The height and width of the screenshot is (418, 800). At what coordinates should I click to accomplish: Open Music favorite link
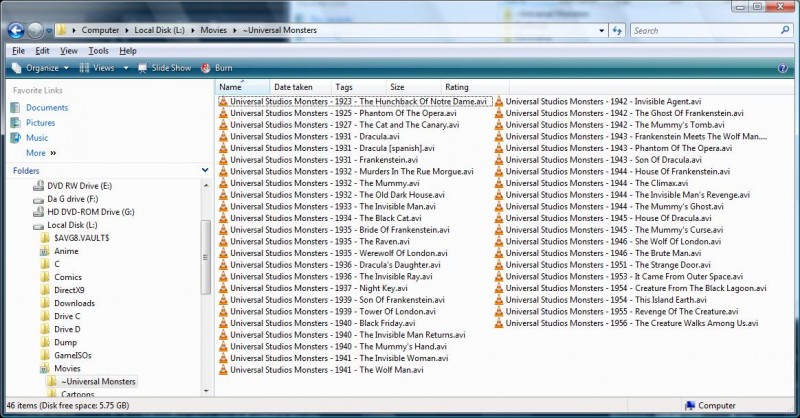point(37,138)
